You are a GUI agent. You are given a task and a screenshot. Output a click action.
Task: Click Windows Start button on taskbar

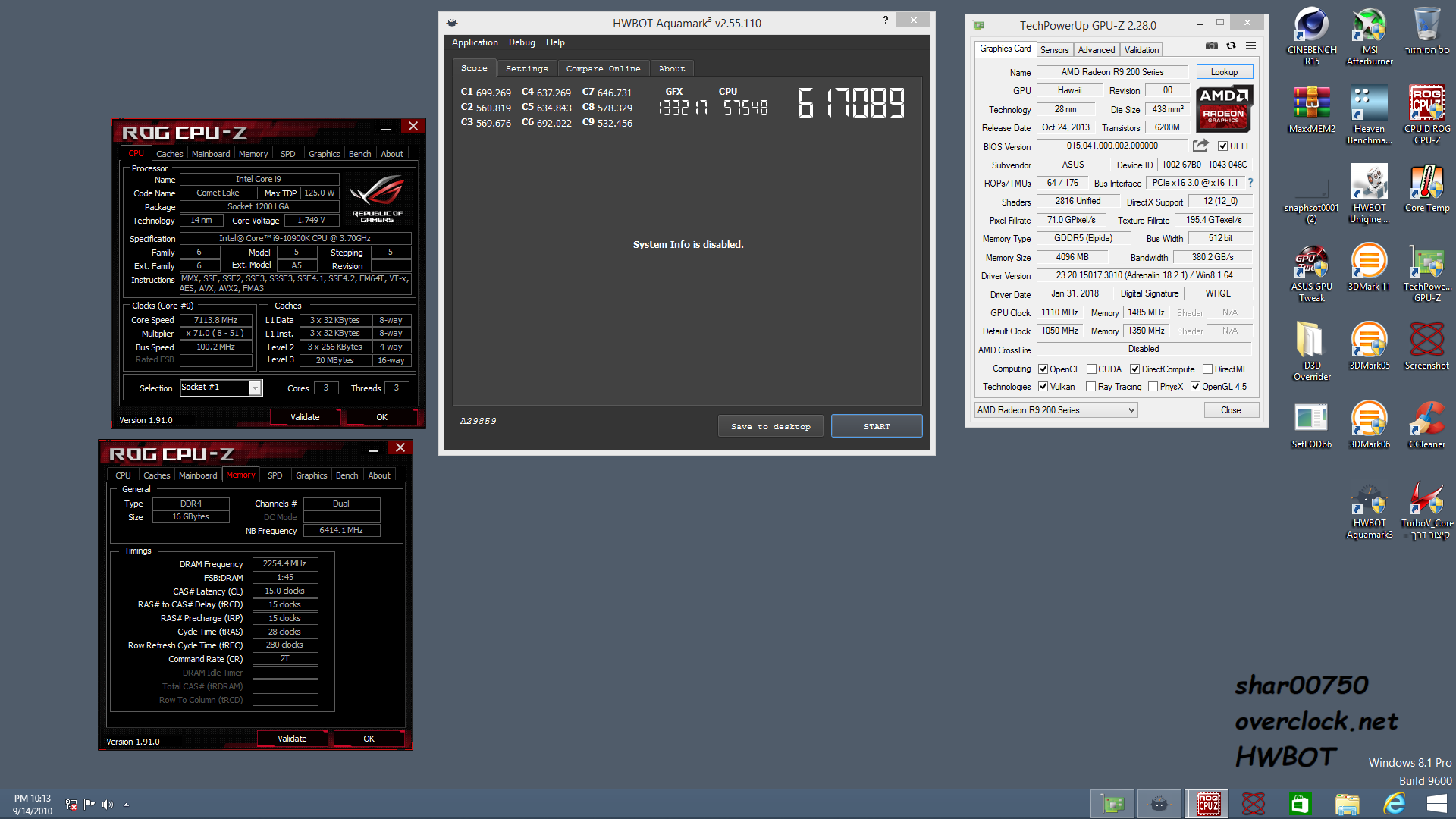1436,804
